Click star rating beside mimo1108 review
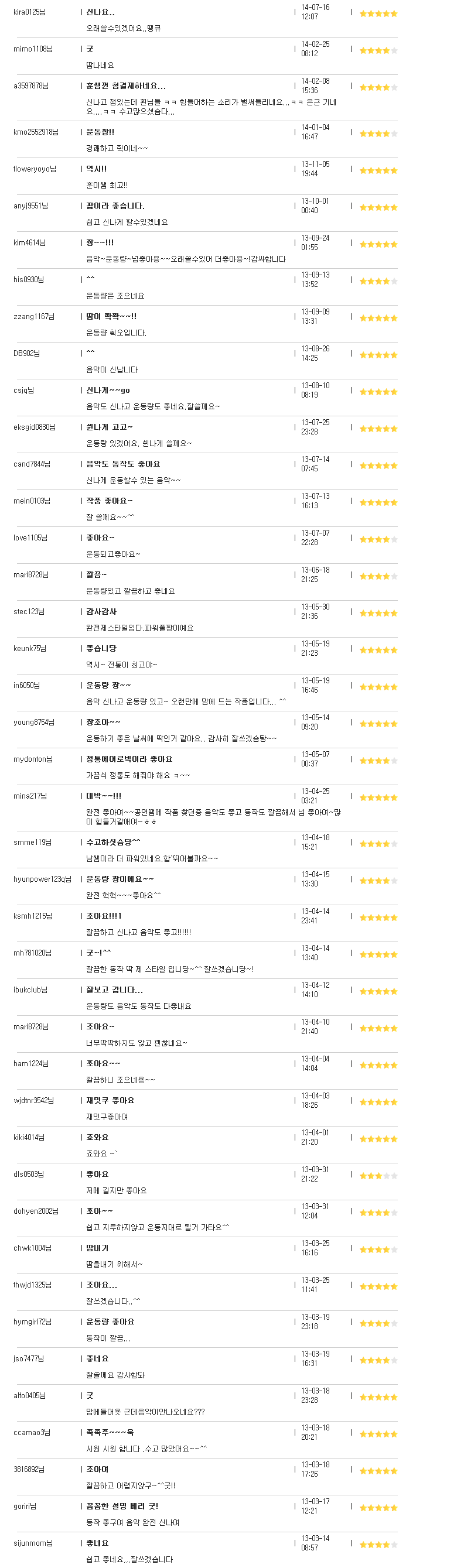The width and height of the screenshot is (464, 1568). (378, 50)
